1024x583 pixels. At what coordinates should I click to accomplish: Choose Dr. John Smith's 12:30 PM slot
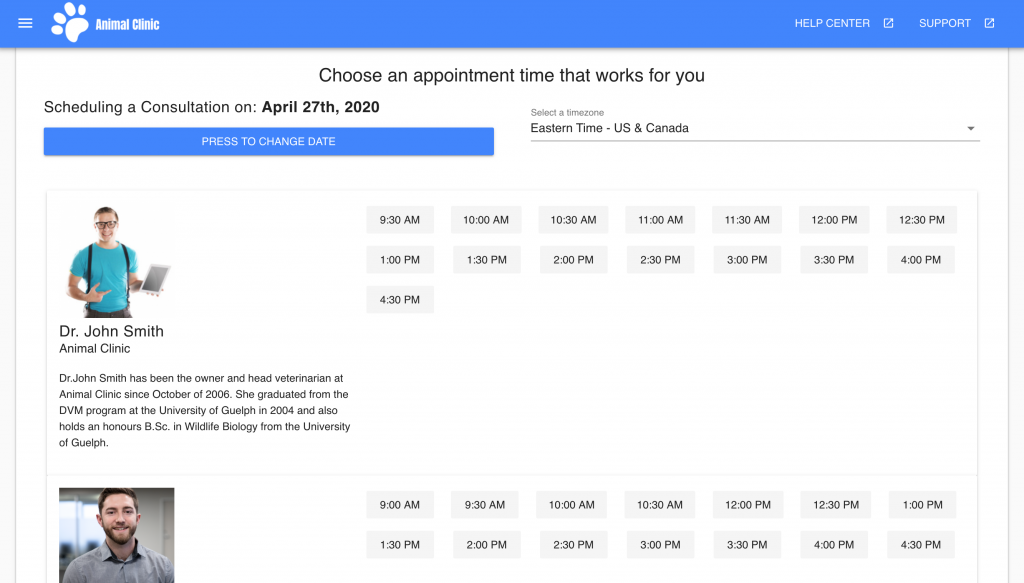point(921,220)
